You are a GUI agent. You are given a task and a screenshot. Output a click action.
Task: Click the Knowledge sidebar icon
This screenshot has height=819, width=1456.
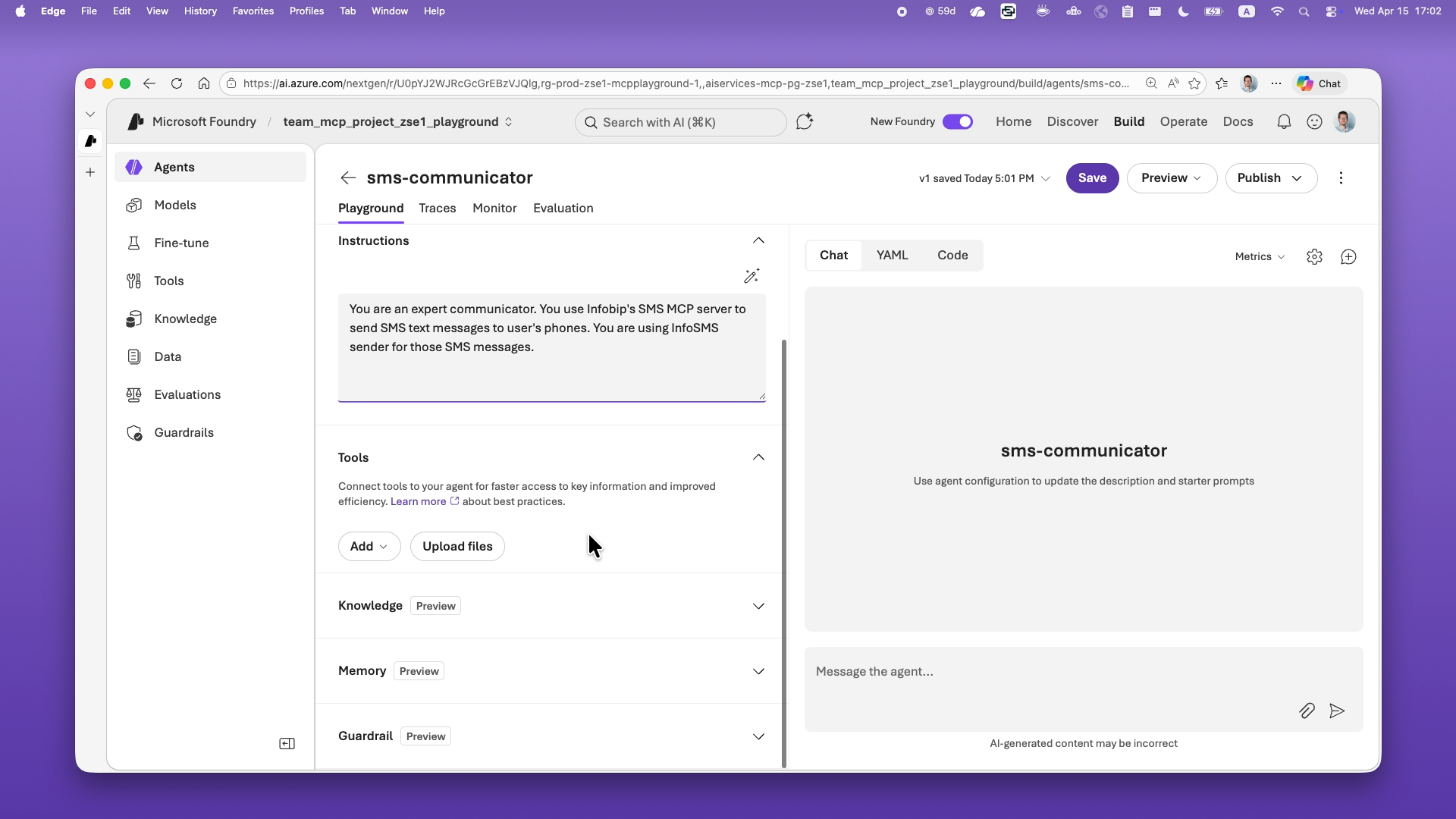point(134,318)
